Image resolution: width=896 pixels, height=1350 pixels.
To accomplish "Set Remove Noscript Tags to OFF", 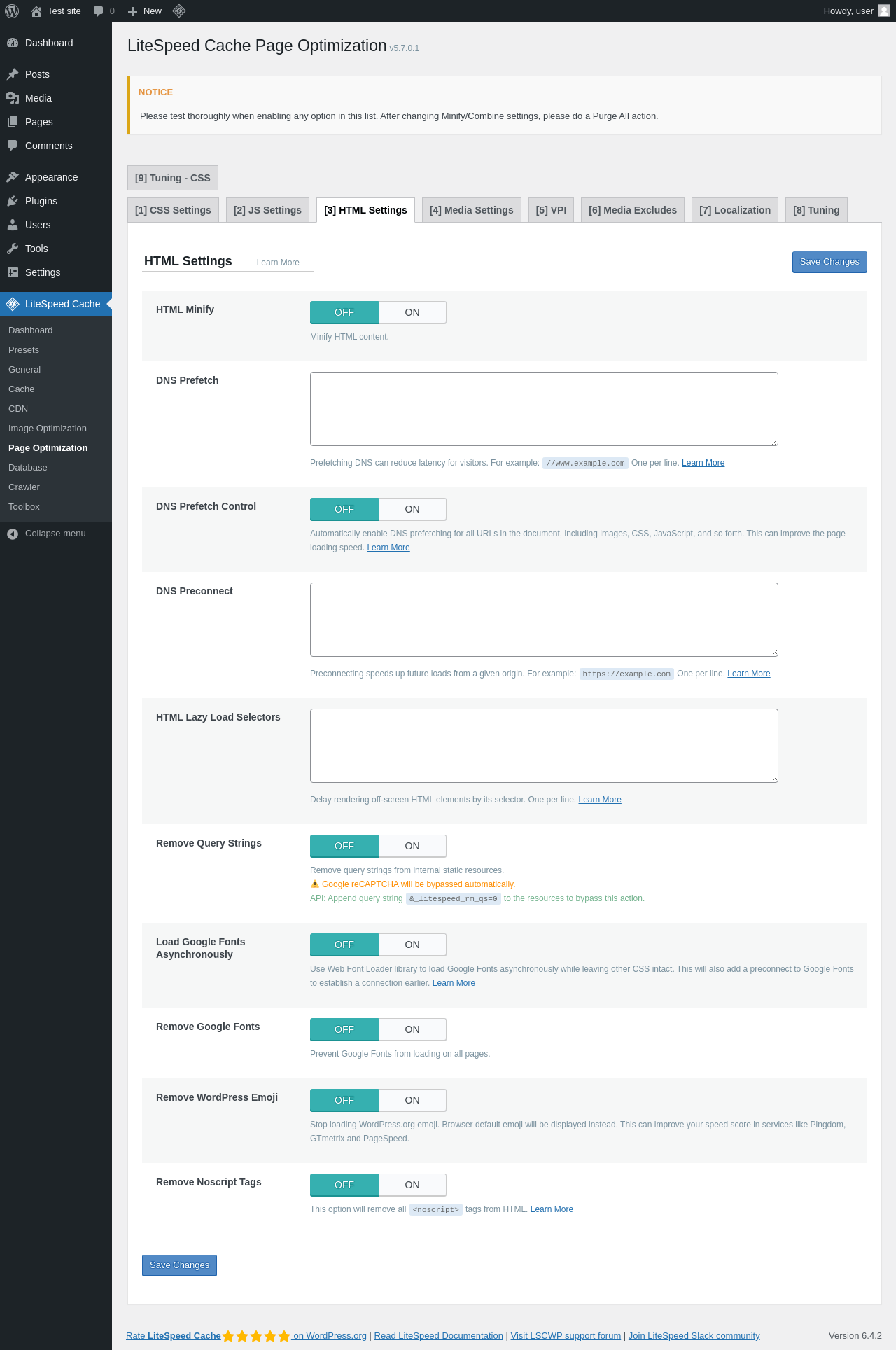I will tap(344, 1185).
